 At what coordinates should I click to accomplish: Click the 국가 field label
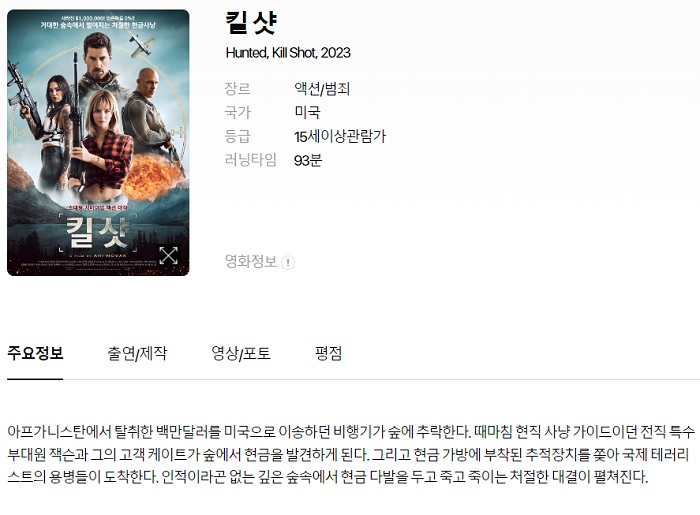[238, 112]
